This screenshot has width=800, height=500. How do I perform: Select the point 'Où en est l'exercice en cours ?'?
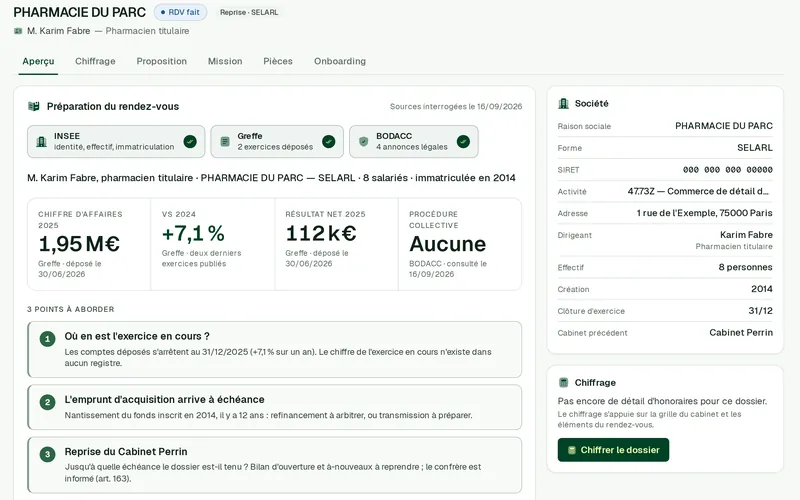(x=274, y=349)
